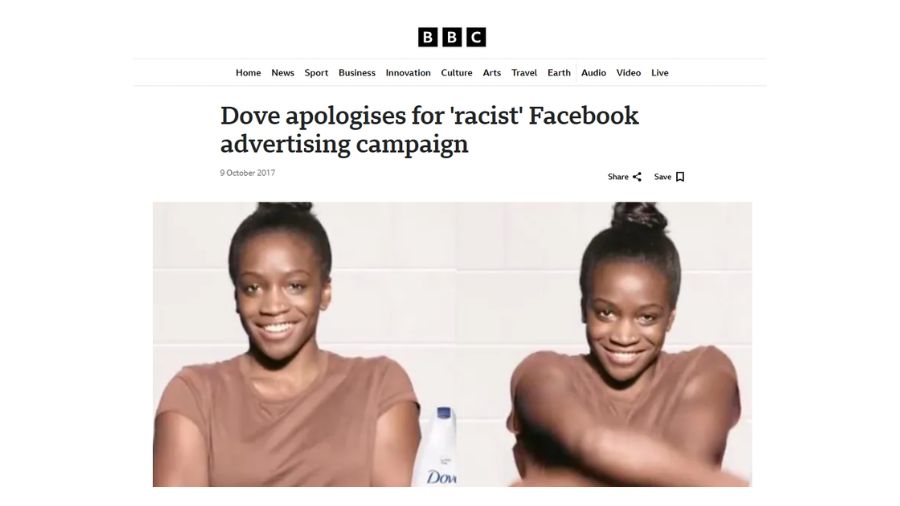This screenshot has height=506, width=900.
Task: Go to the Travel section
Action: coord(524,73)
